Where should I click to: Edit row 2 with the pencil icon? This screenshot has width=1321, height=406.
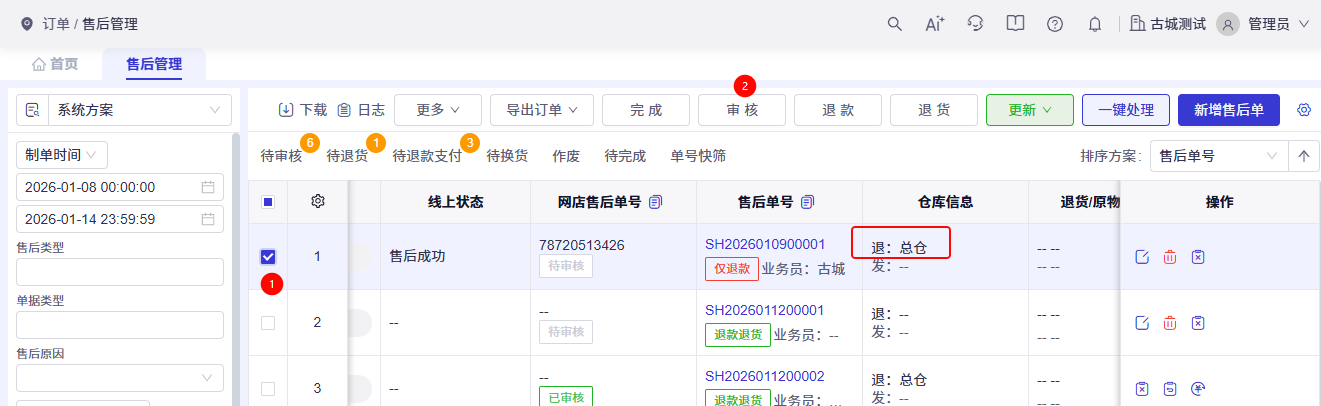coord(1142,322)
